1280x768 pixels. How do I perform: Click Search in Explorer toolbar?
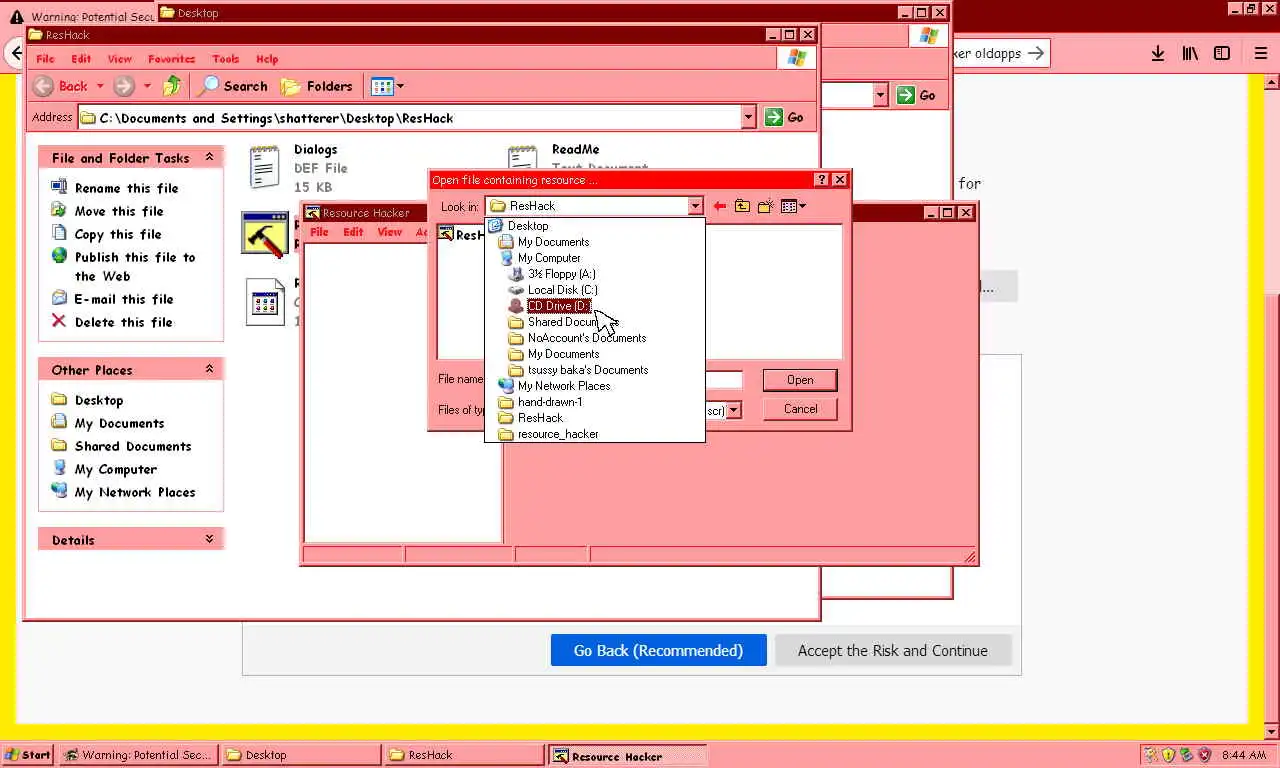tap(233, 86)
